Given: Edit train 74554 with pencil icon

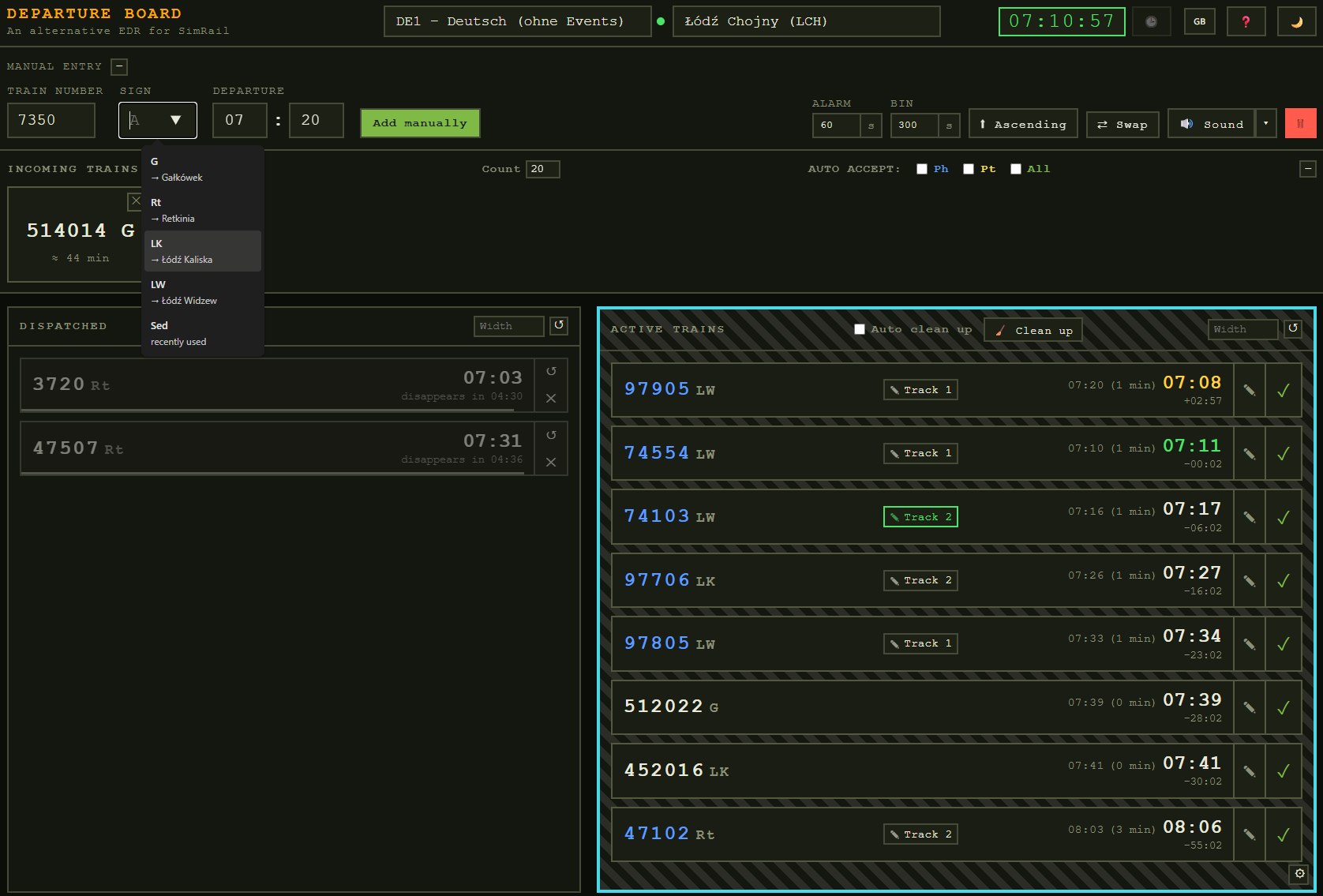Looking at the screenshot, I should 1249,454.
